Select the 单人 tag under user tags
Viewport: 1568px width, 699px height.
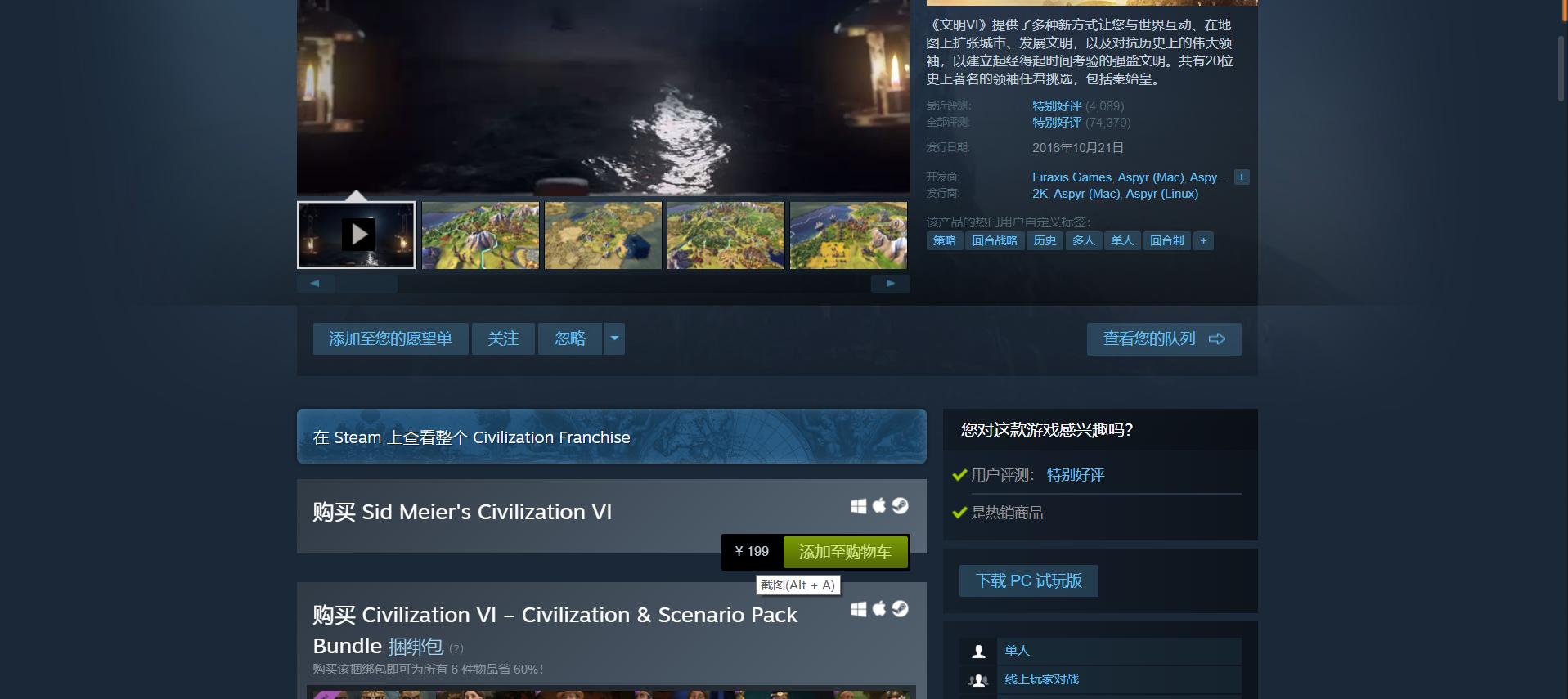pos(1123,240)
